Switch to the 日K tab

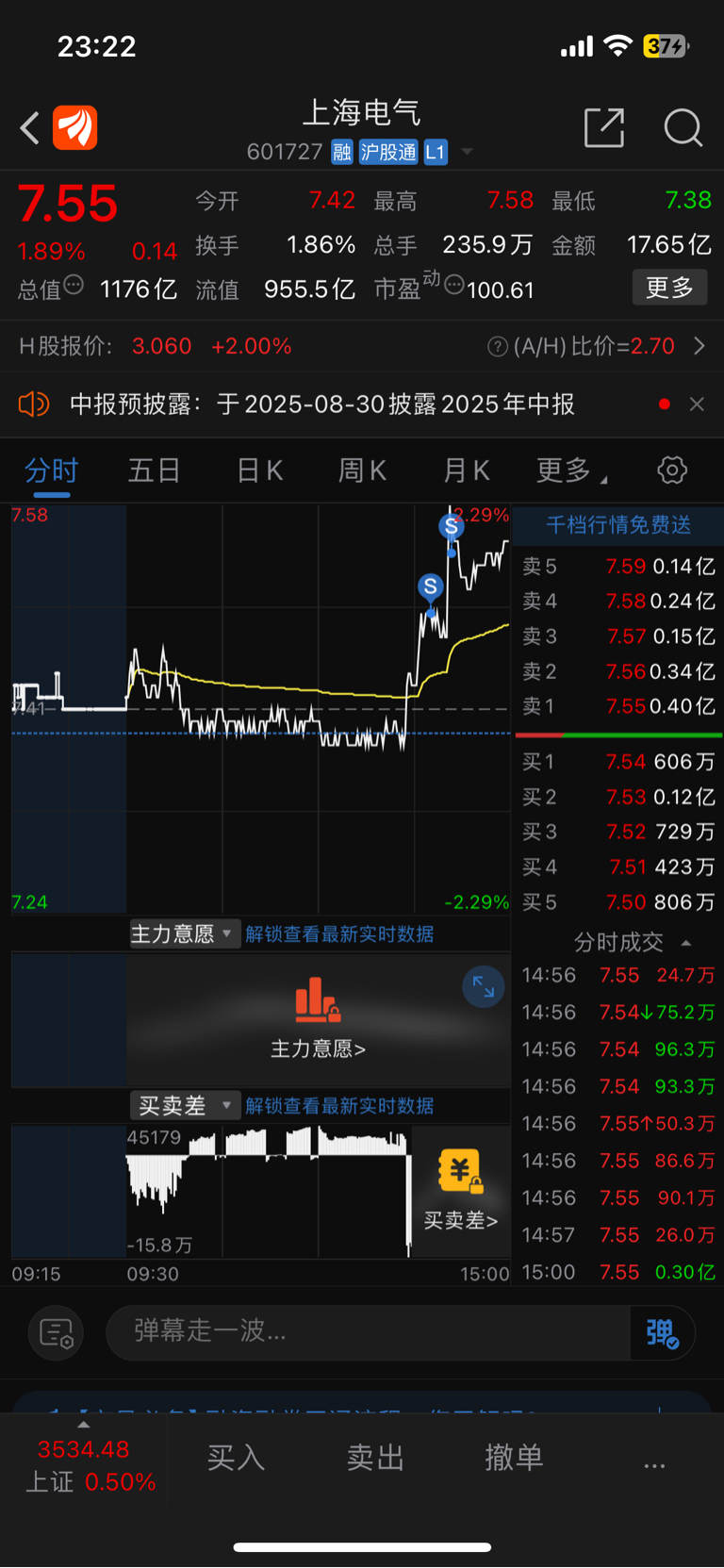(x=260, y=470)
